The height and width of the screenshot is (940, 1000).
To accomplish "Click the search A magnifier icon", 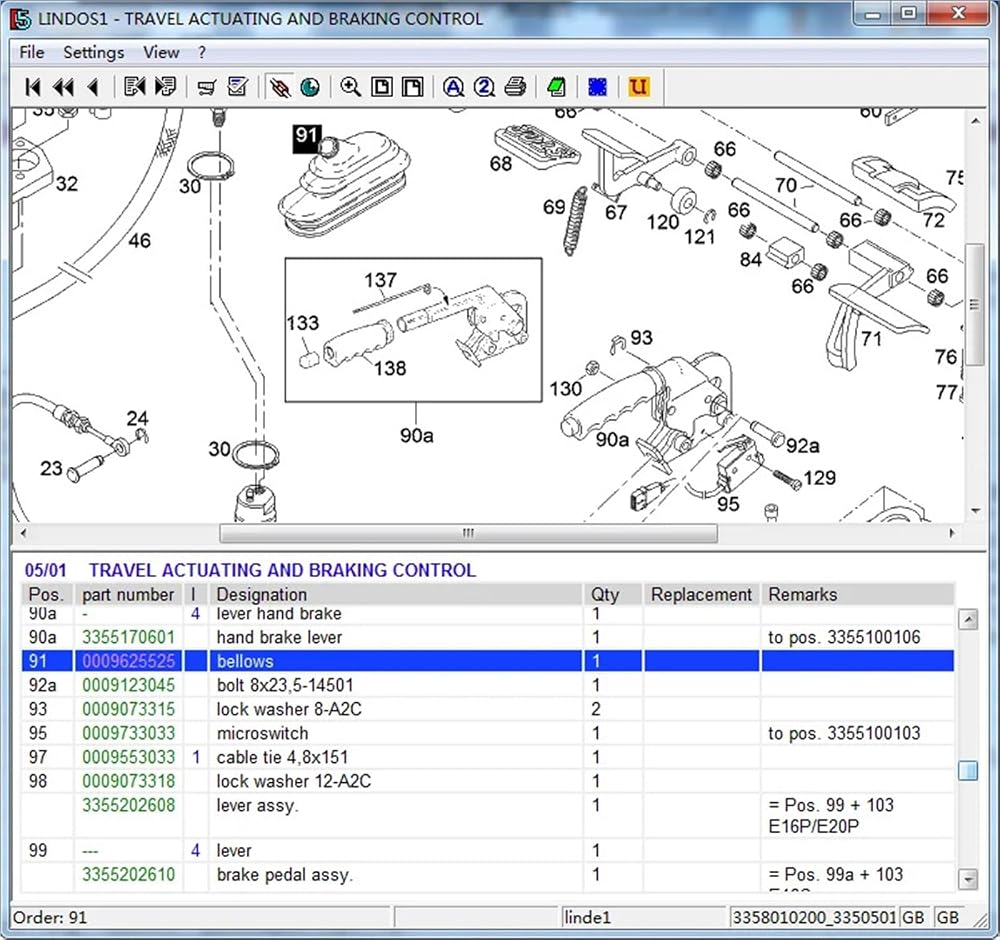I will tap(453, 87).
